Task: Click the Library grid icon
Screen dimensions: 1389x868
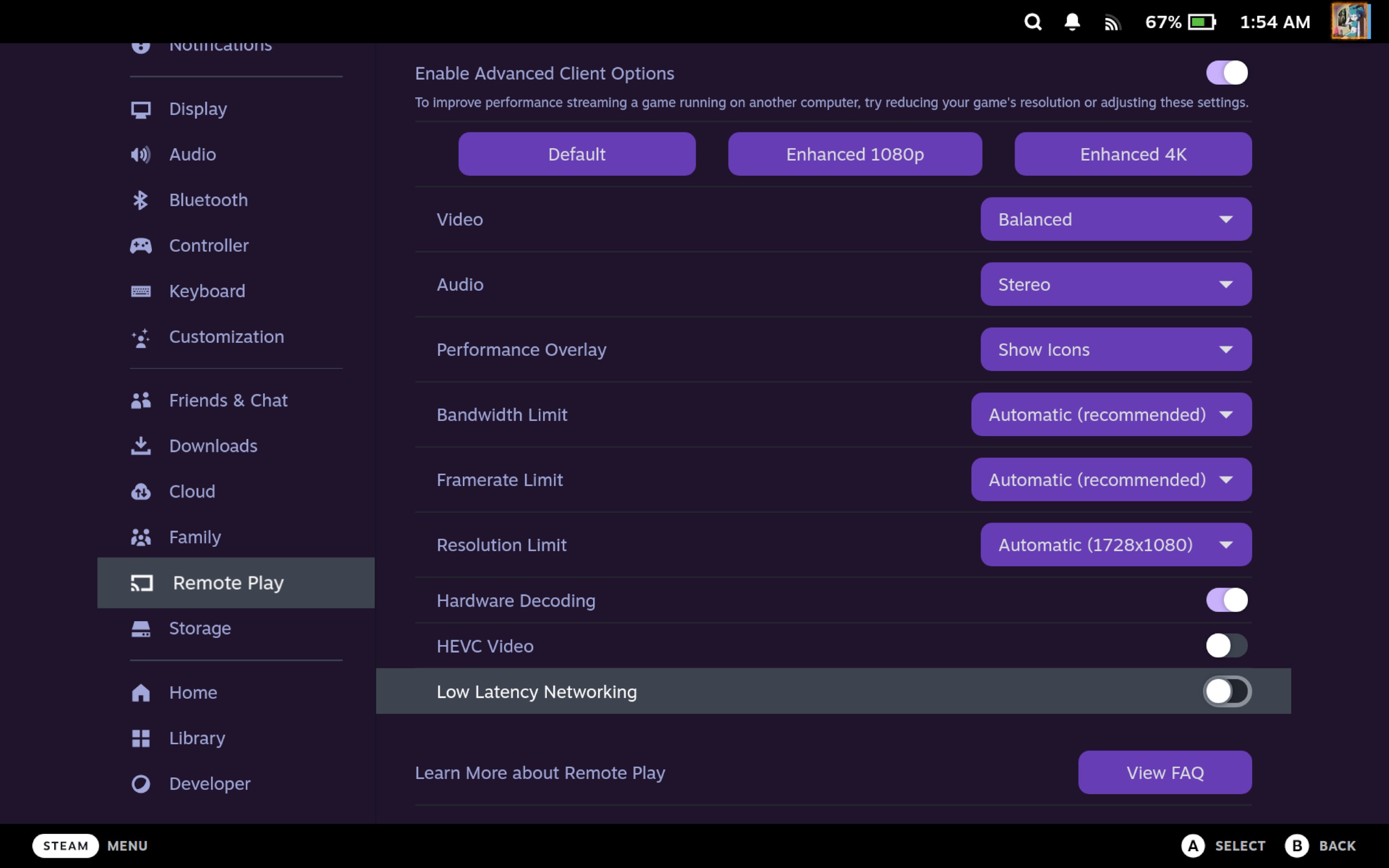Action: [141, 738]
